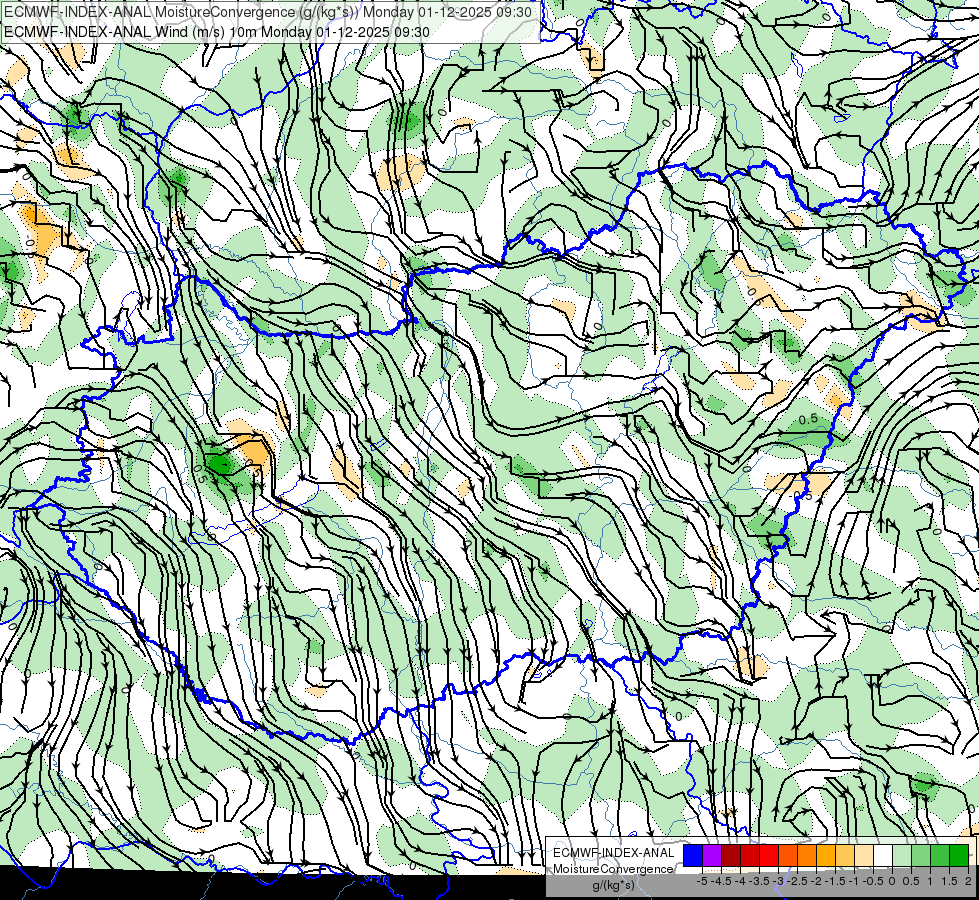The image size is (979, 900).
Task: Click legend label ECMWF-INDEX-ANAL
Action: 614,853
